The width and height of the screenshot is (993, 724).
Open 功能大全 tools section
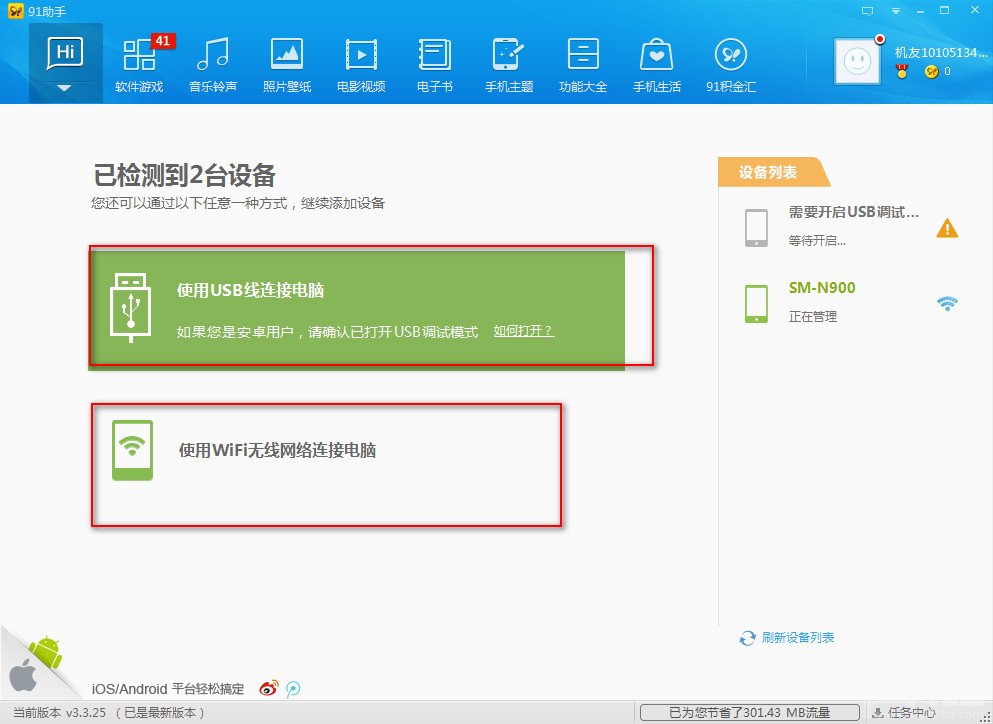pyautogui.click(x=583, y=65)
